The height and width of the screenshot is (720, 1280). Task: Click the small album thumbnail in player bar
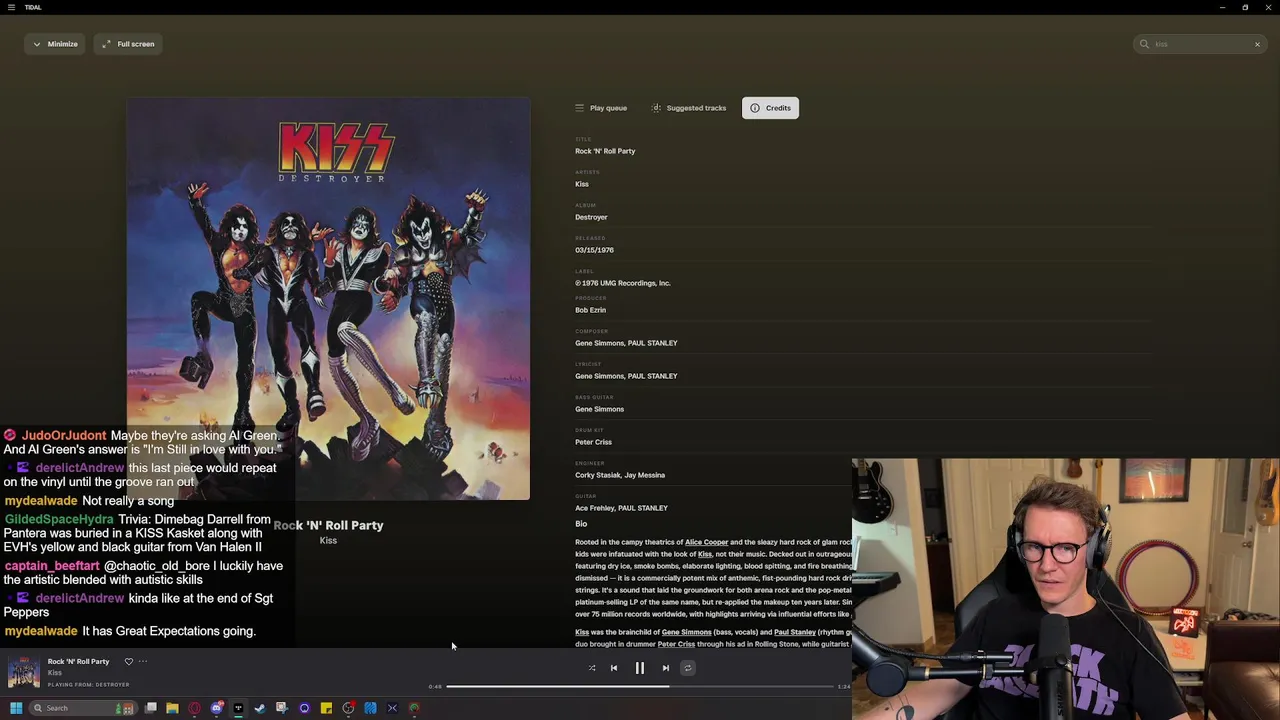pos(24,672)
